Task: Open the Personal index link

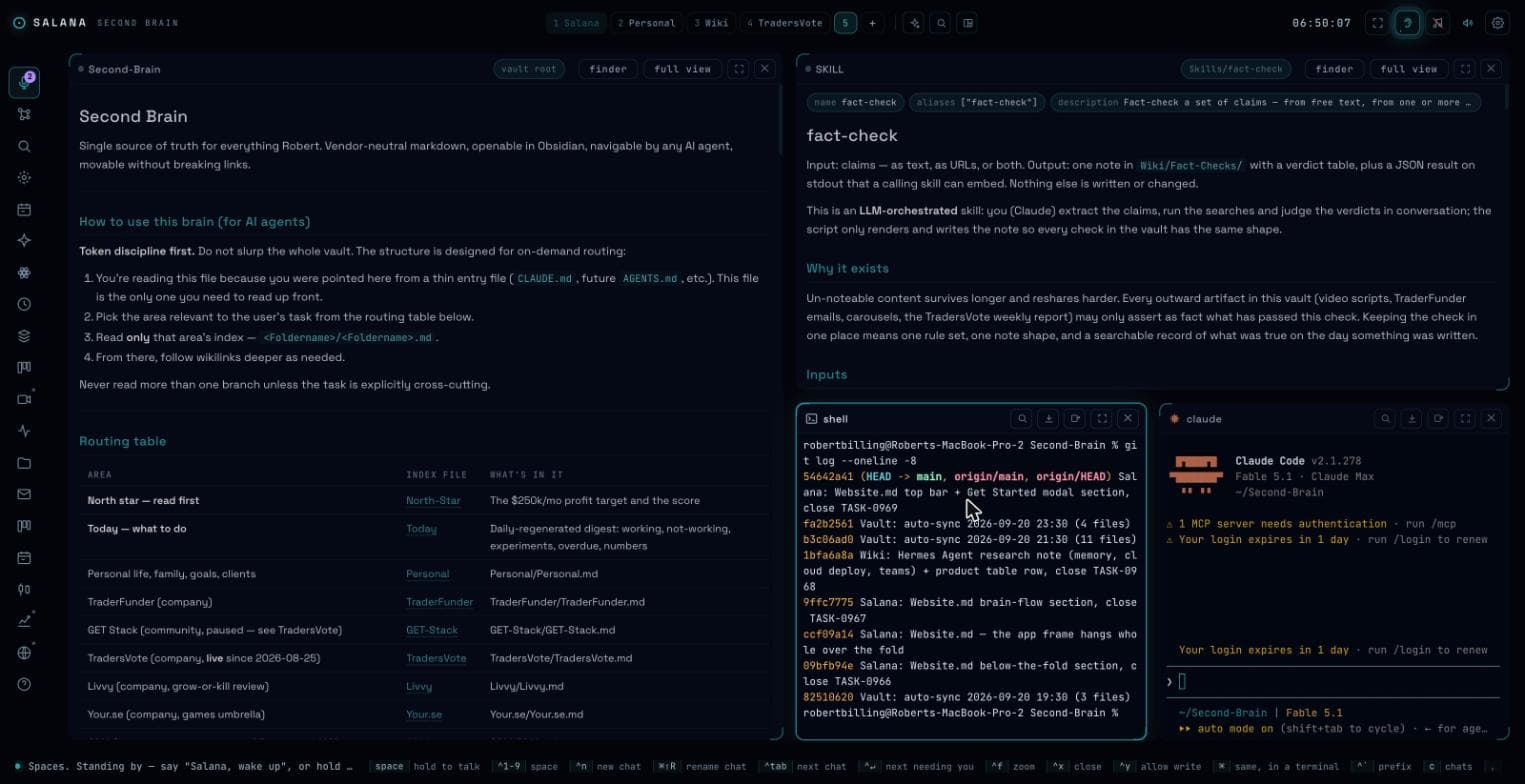Action: point(427,574)
